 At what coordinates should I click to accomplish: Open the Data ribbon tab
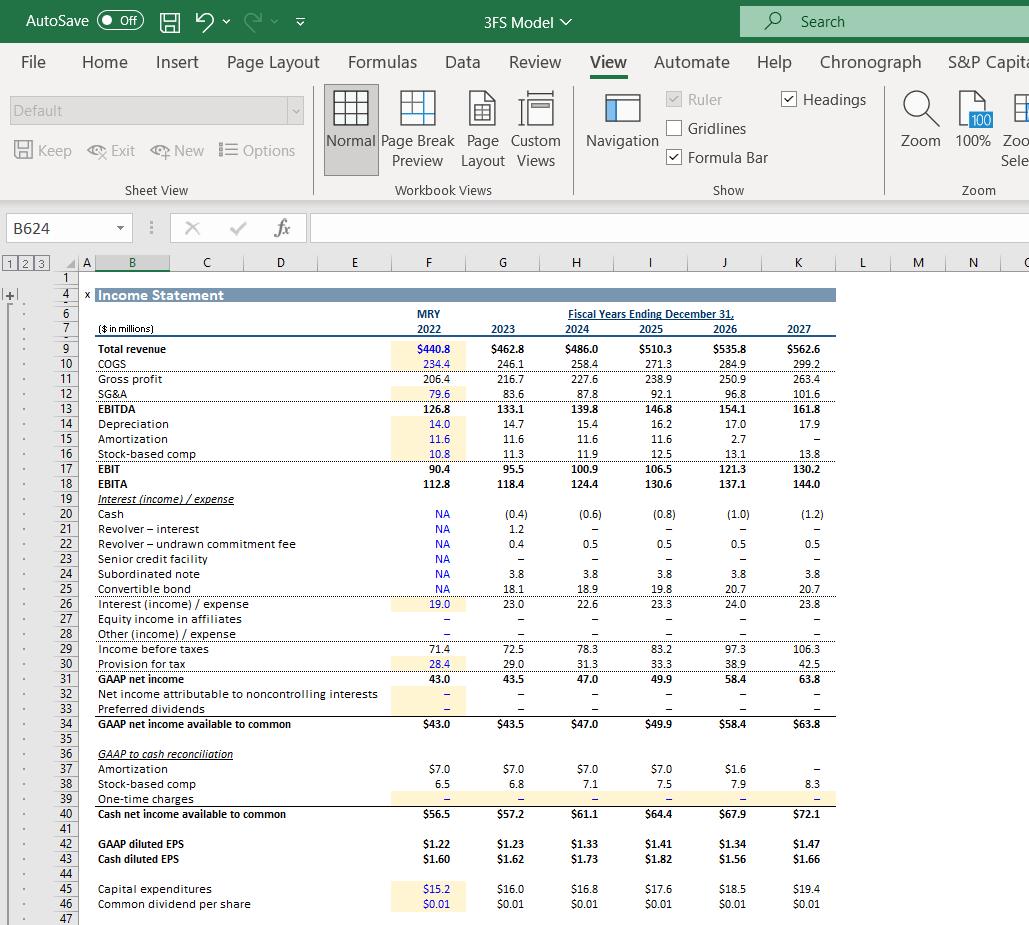(x=462, y=62)
